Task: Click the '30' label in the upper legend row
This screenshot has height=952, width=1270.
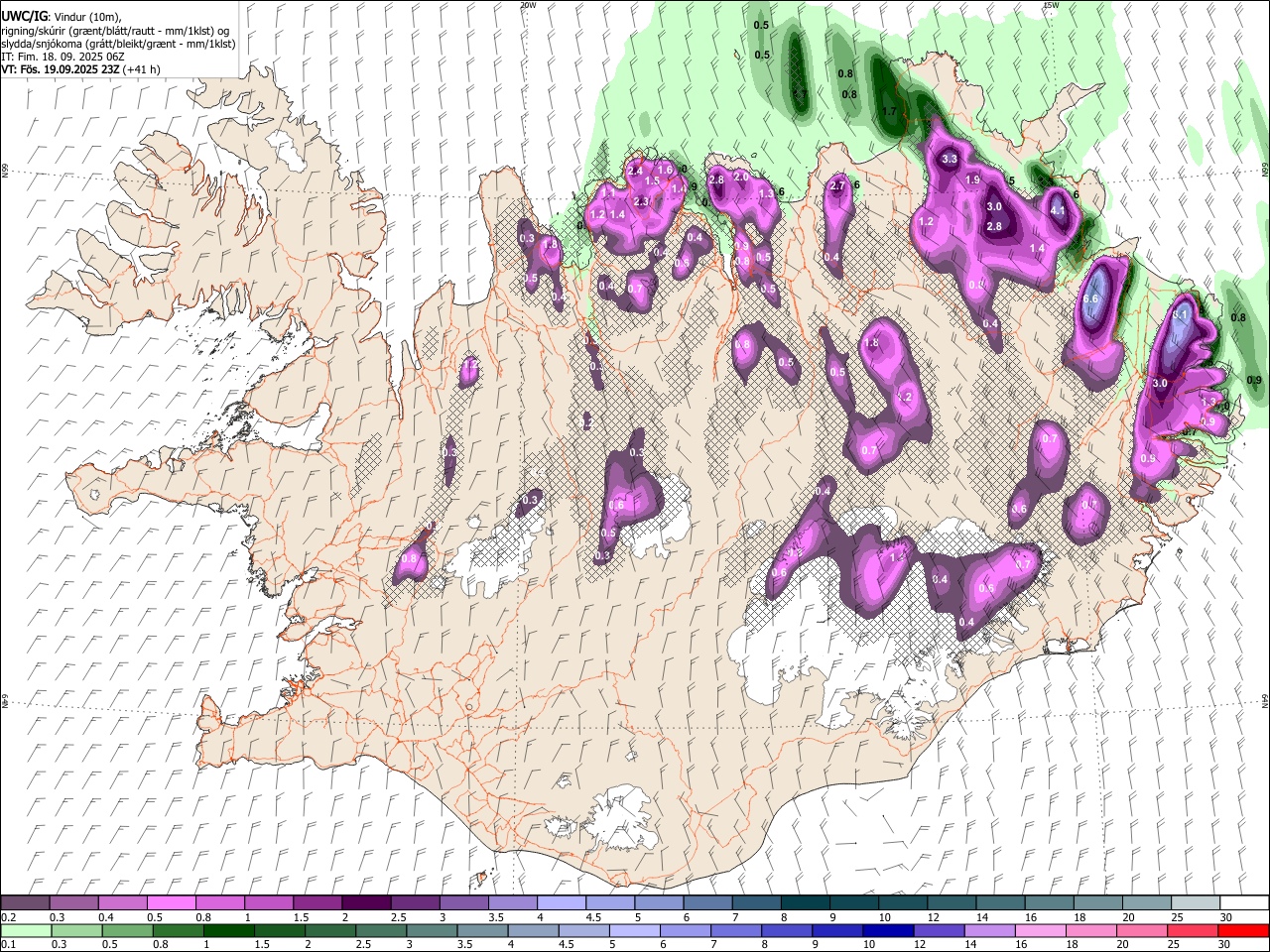Action: 1226,917
